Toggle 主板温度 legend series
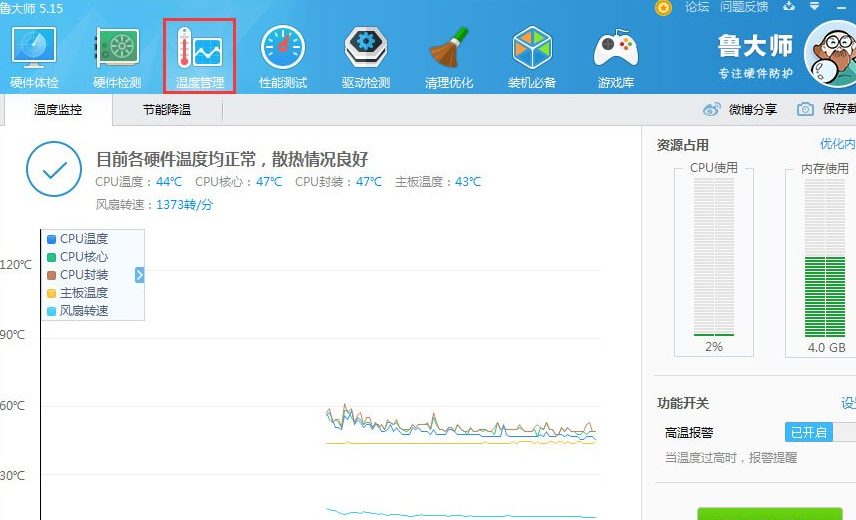 (x=78, y=293)
